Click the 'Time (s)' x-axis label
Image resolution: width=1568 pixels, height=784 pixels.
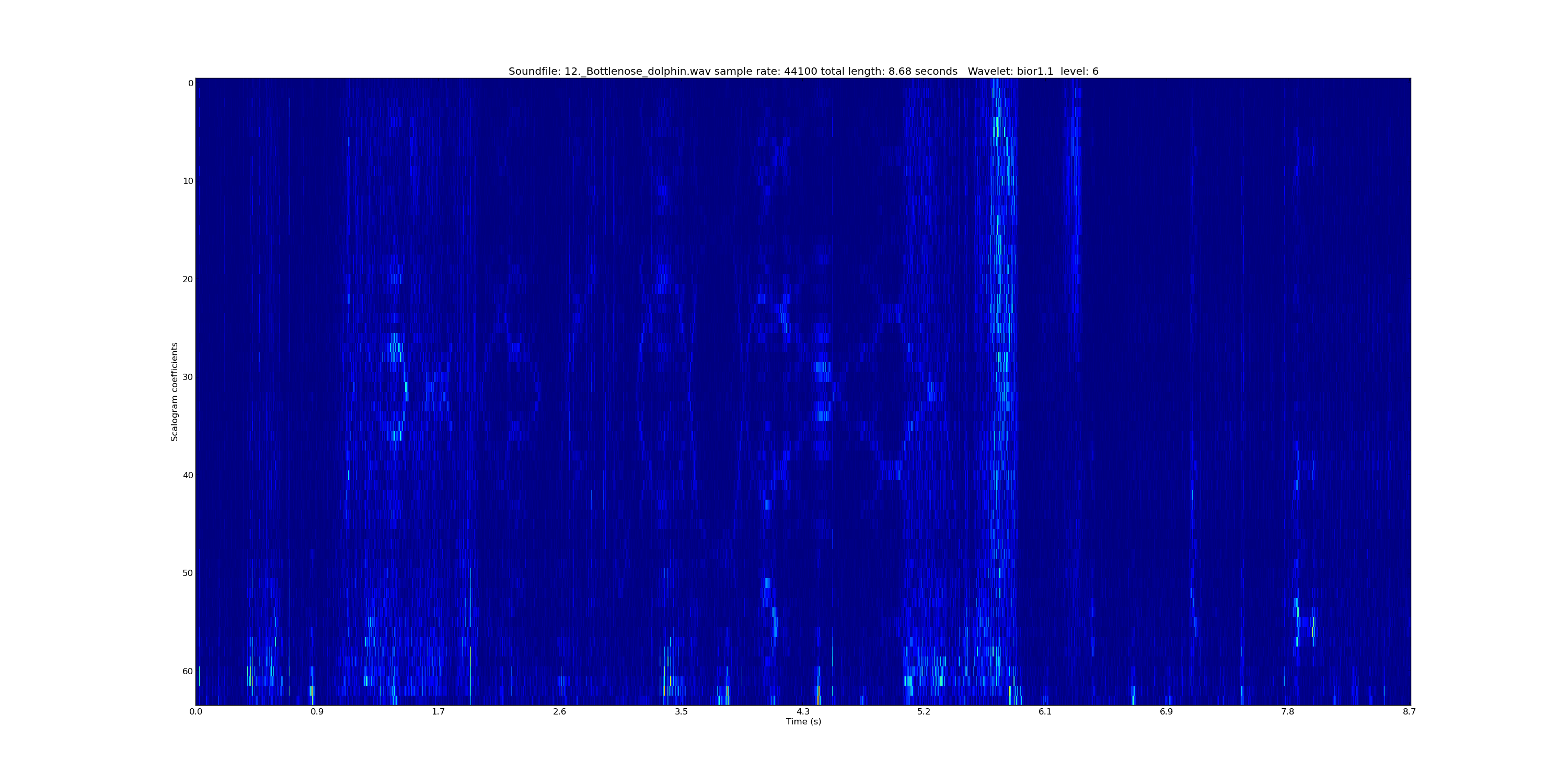tap(803, 721)
